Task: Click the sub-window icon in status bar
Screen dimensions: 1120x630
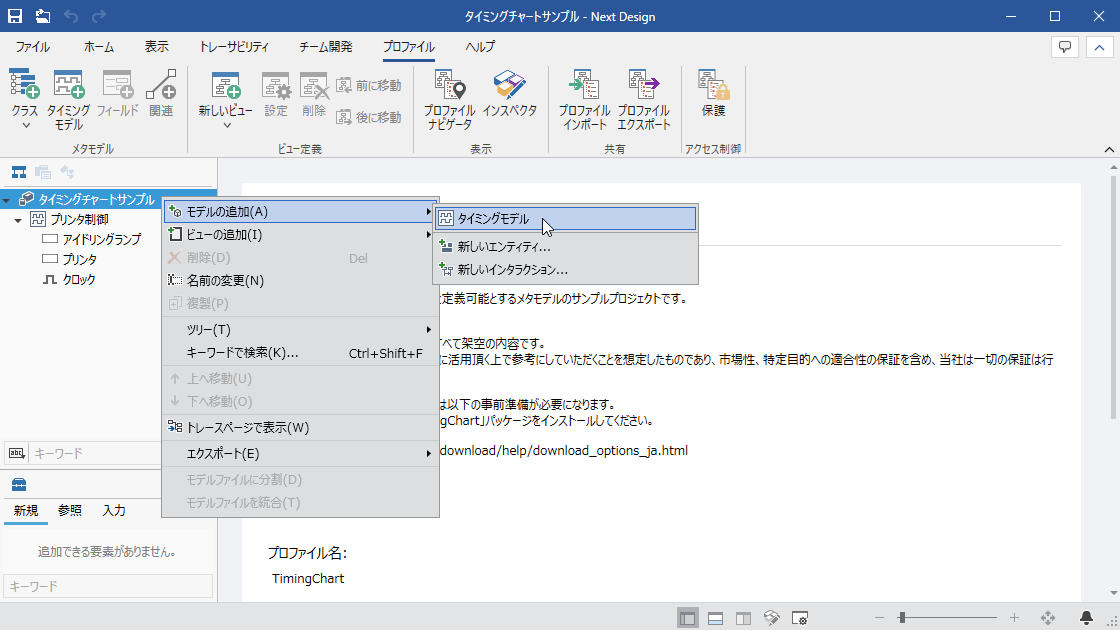Action: 800,619
